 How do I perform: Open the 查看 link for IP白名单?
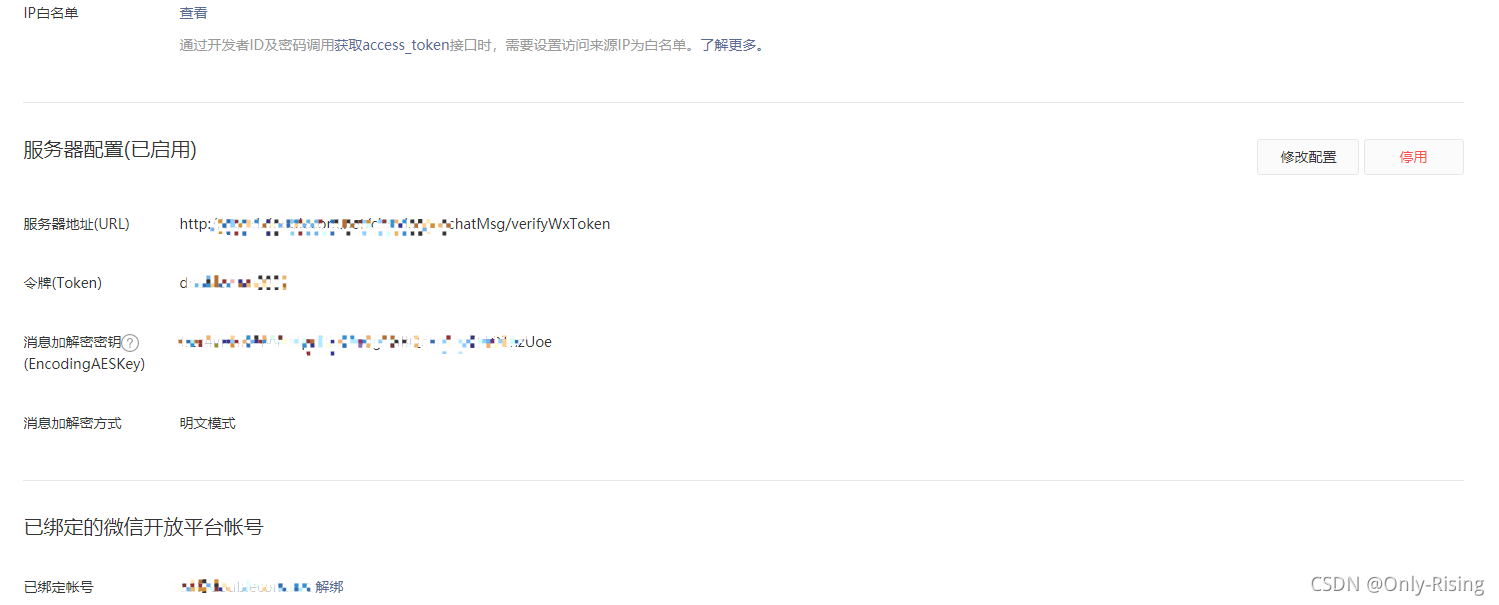click(x=194, y=14)
